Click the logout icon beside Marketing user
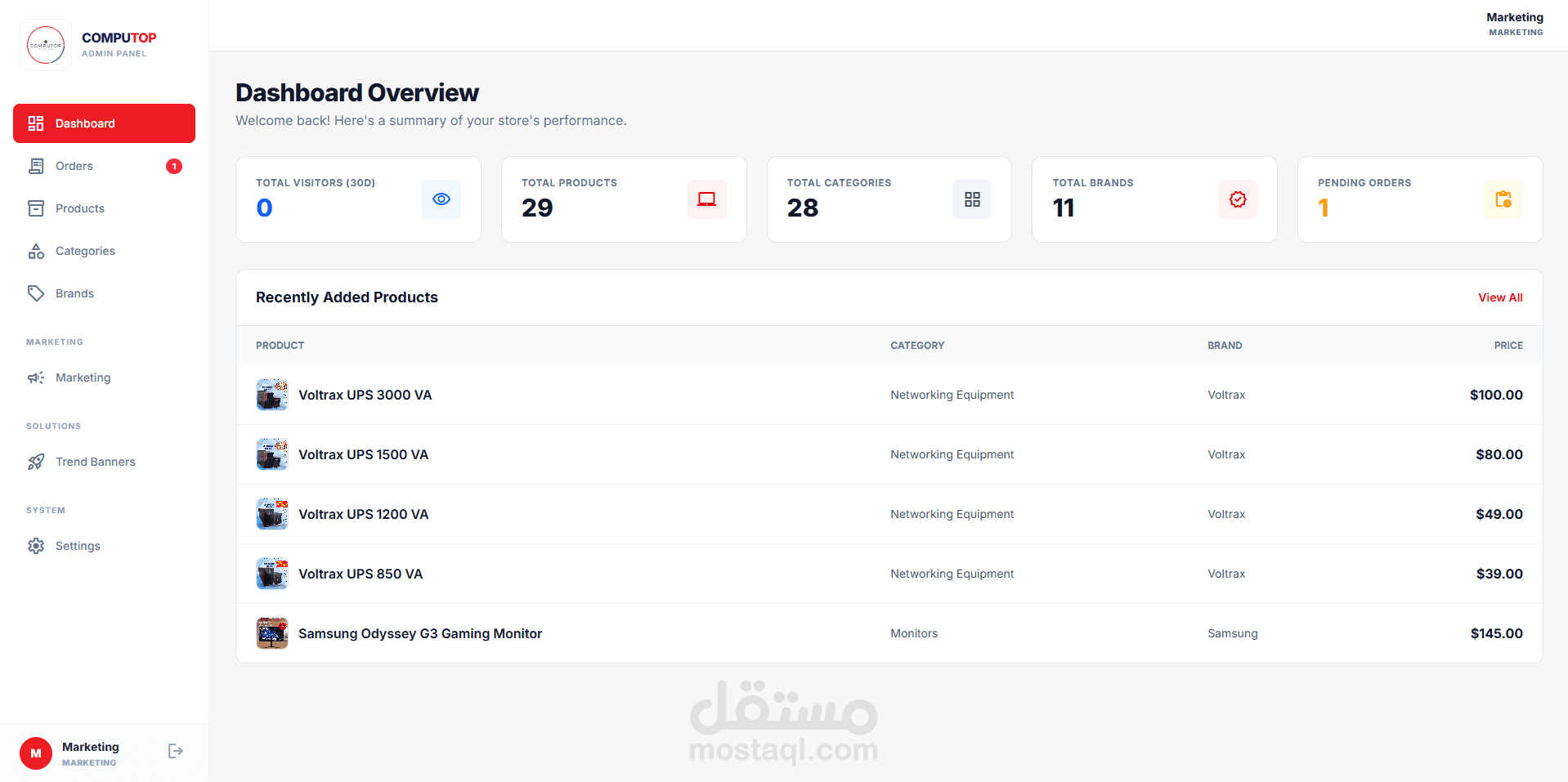The height and width of the screenshot is (782, 1568). click(176, 751)
